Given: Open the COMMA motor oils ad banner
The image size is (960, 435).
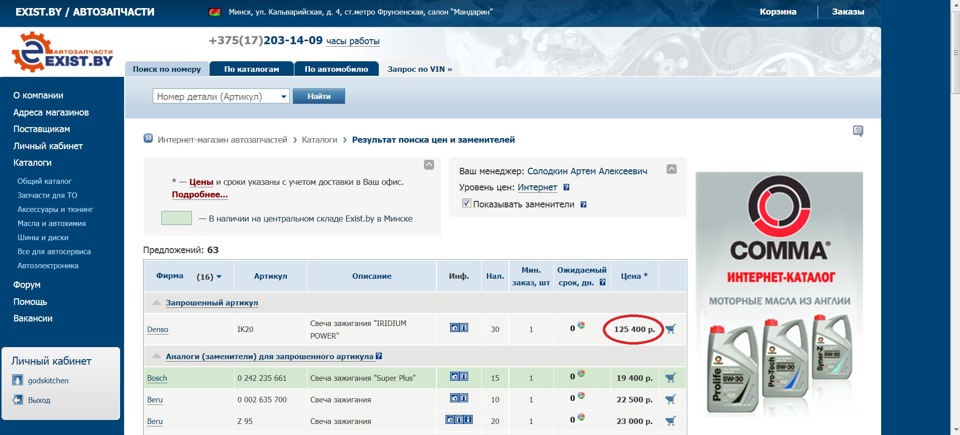Looking at the screenshot, I should coord(779,295).
